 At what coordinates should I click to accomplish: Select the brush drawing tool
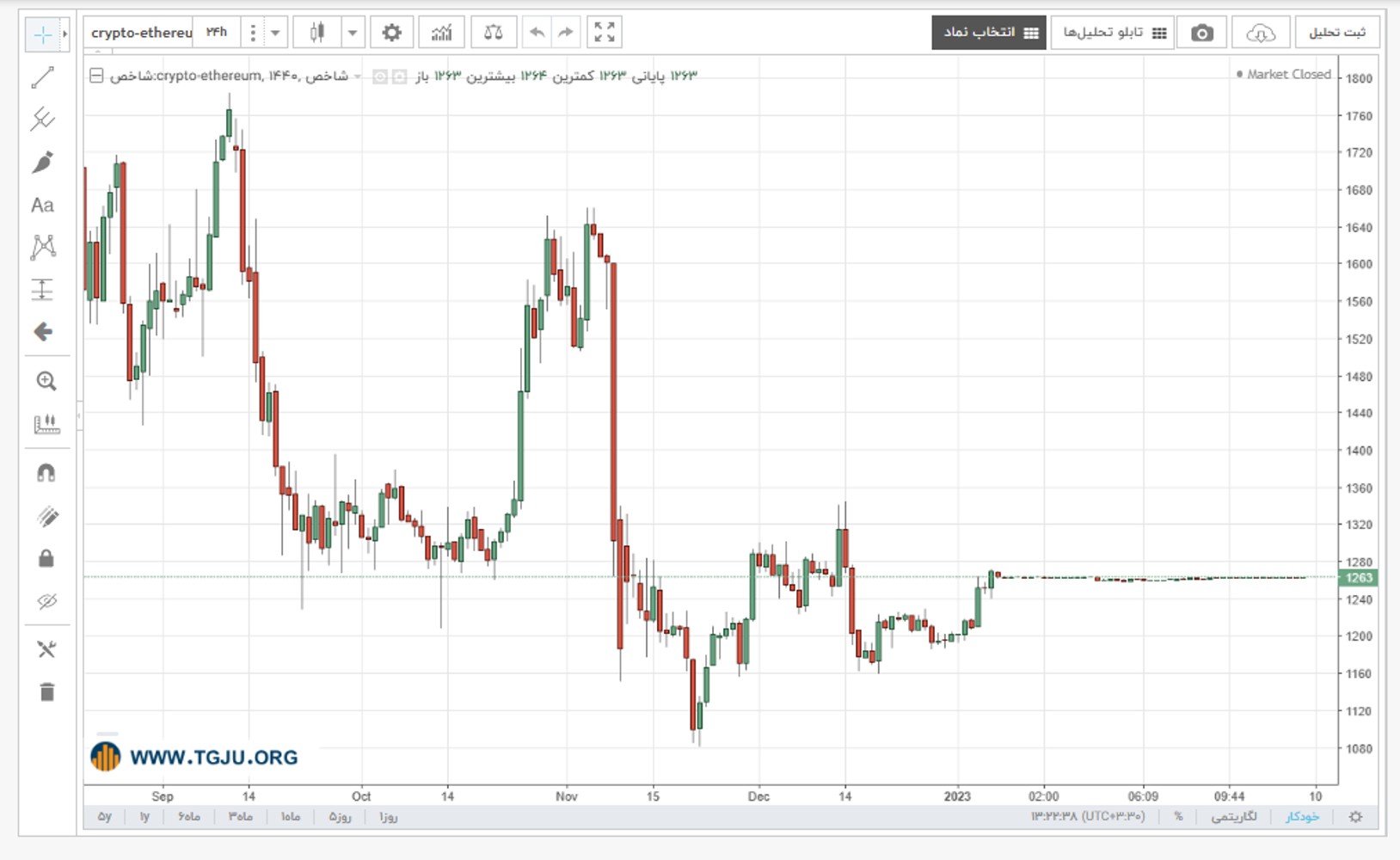42,162
